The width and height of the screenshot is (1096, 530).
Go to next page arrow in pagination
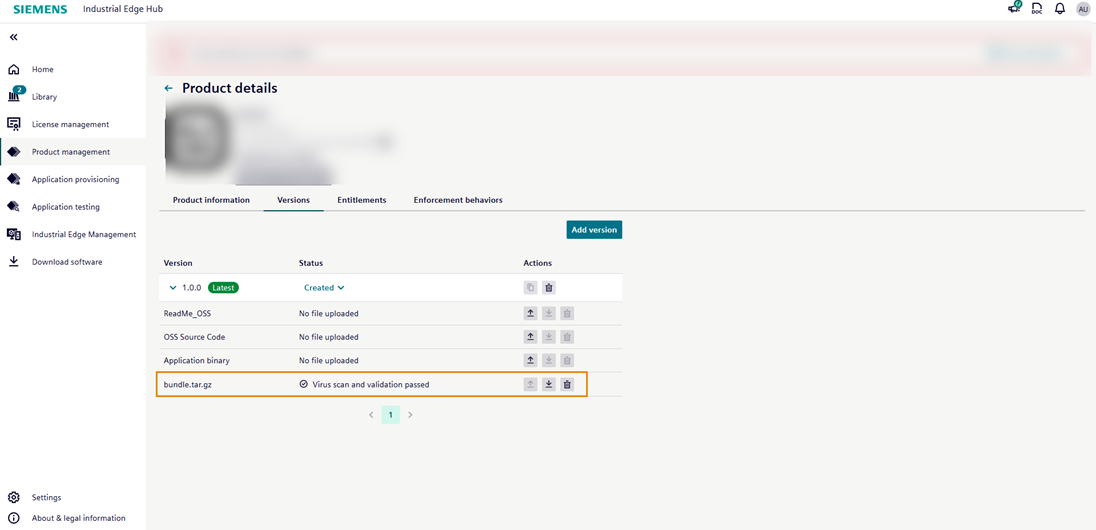click(410, 415)
